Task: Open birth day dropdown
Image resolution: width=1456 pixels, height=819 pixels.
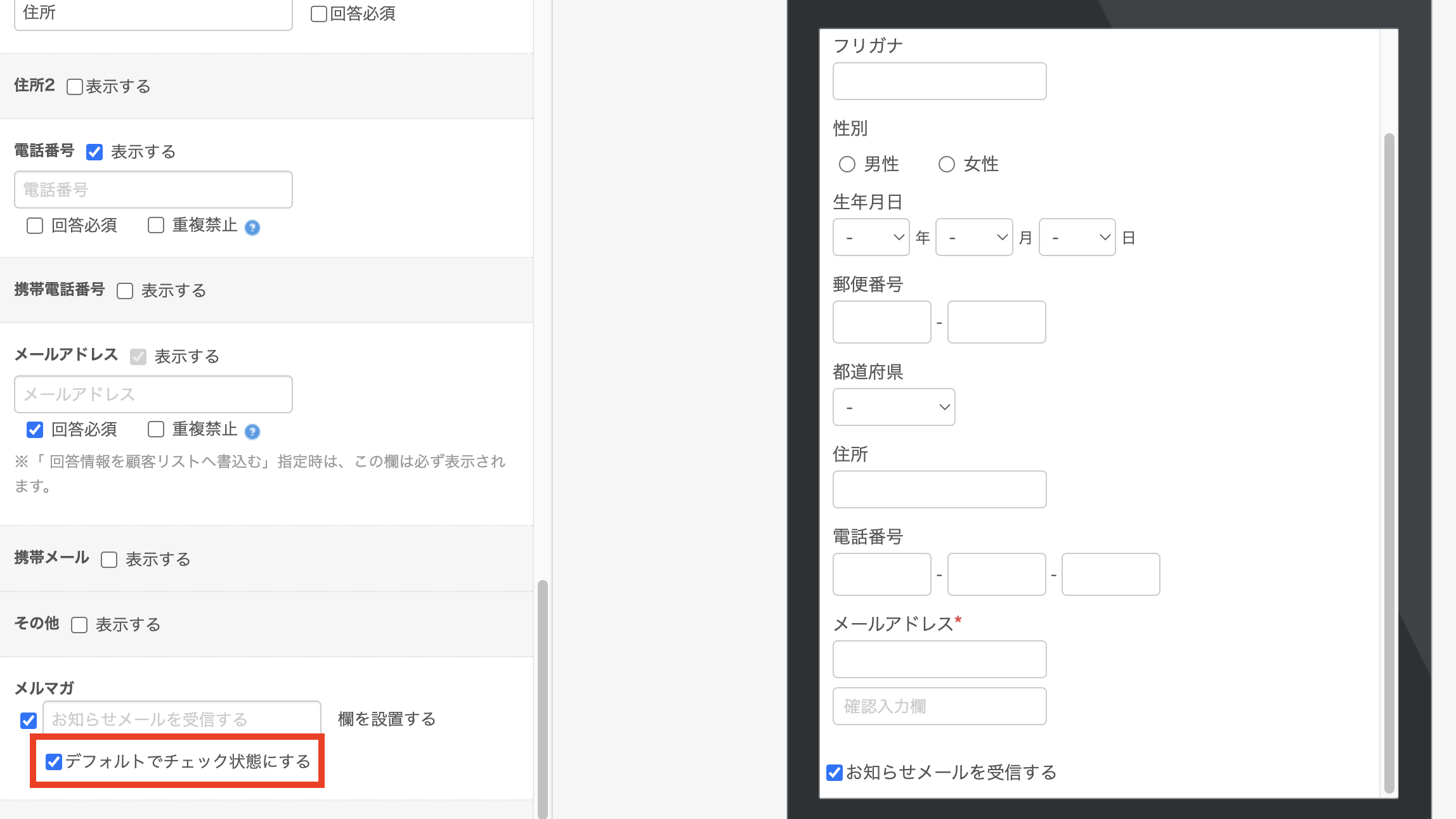Action: (1077, 238)
